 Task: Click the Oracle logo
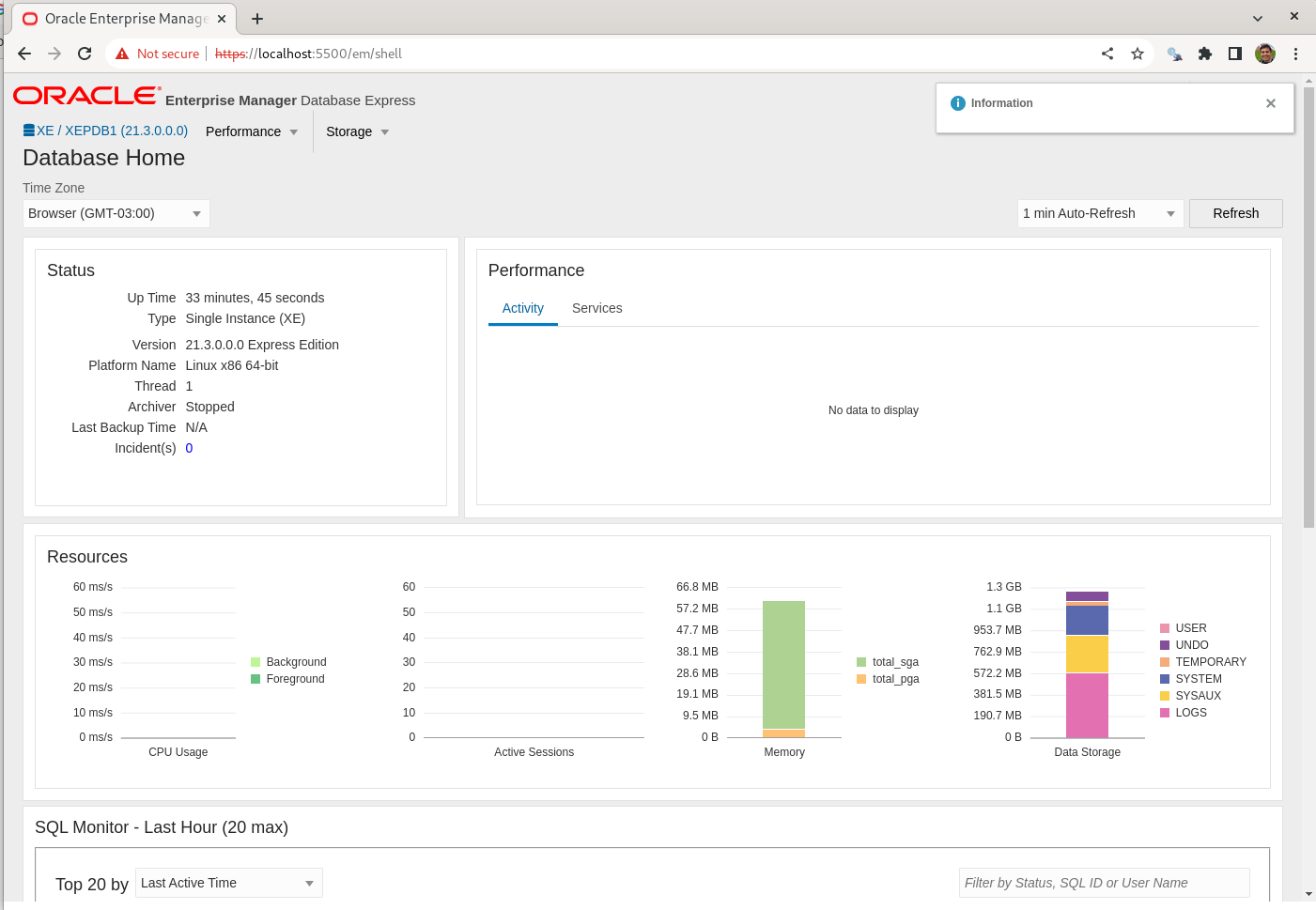pyautogui.click(x=86, y=96)
